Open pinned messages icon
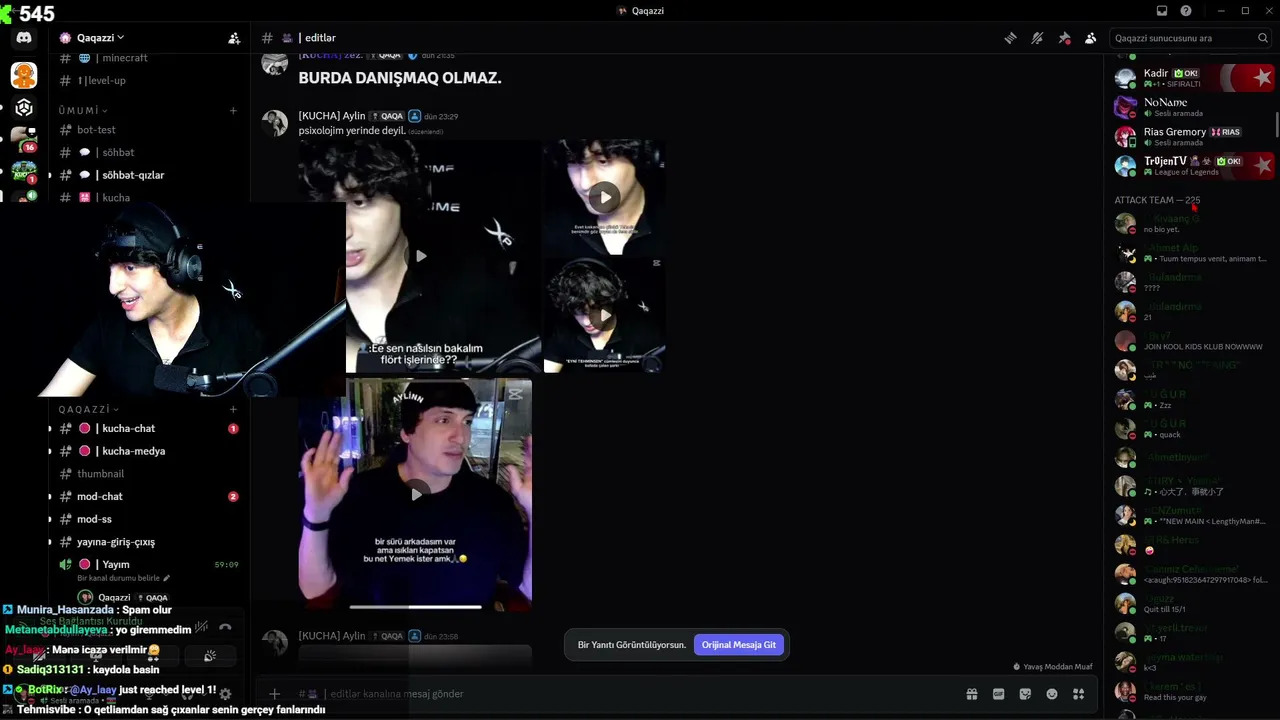The width and height of the screenshot is (1280, 720). pos(1064,38)
